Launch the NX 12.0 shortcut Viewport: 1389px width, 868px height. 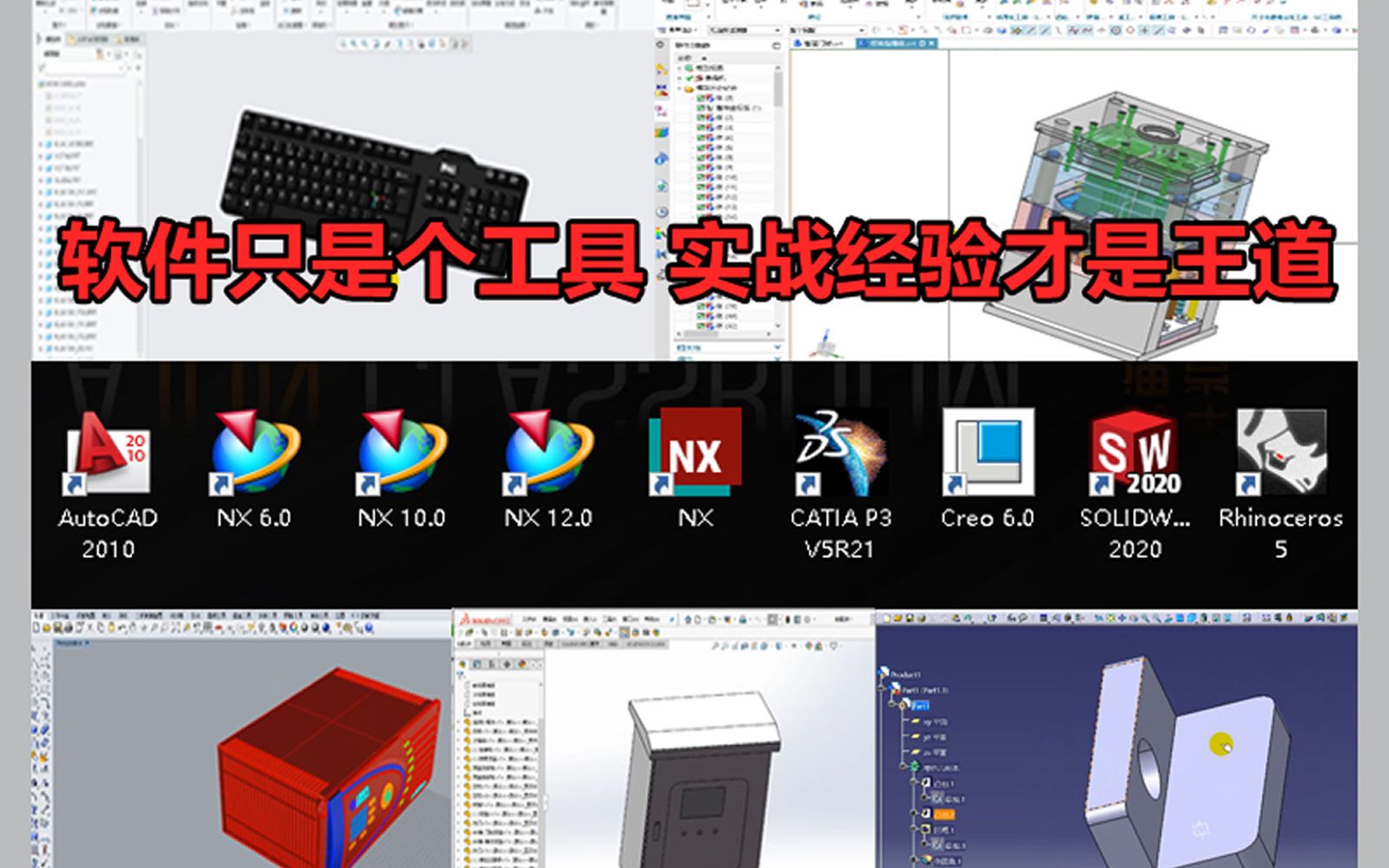[548, 470]
